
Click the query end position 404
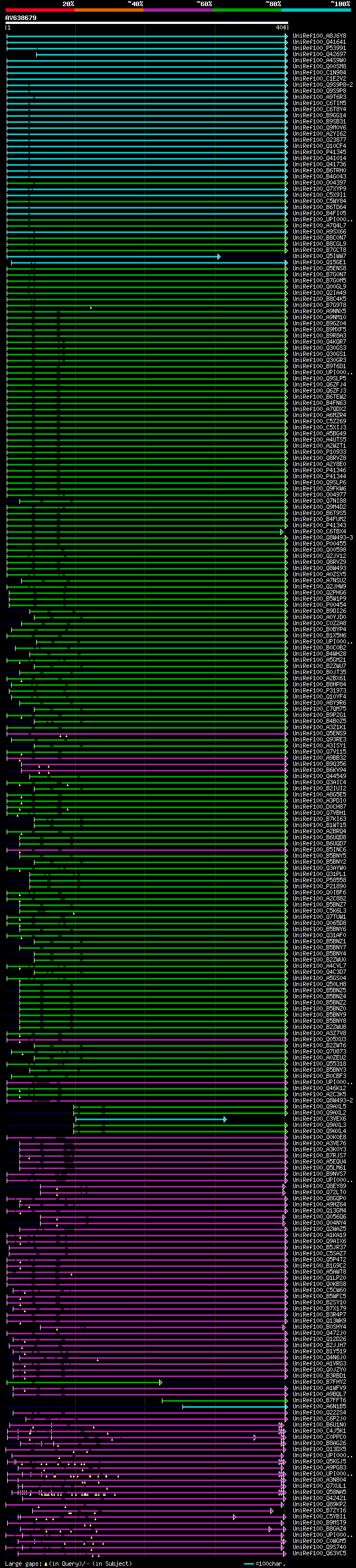(x=280, y=27)
